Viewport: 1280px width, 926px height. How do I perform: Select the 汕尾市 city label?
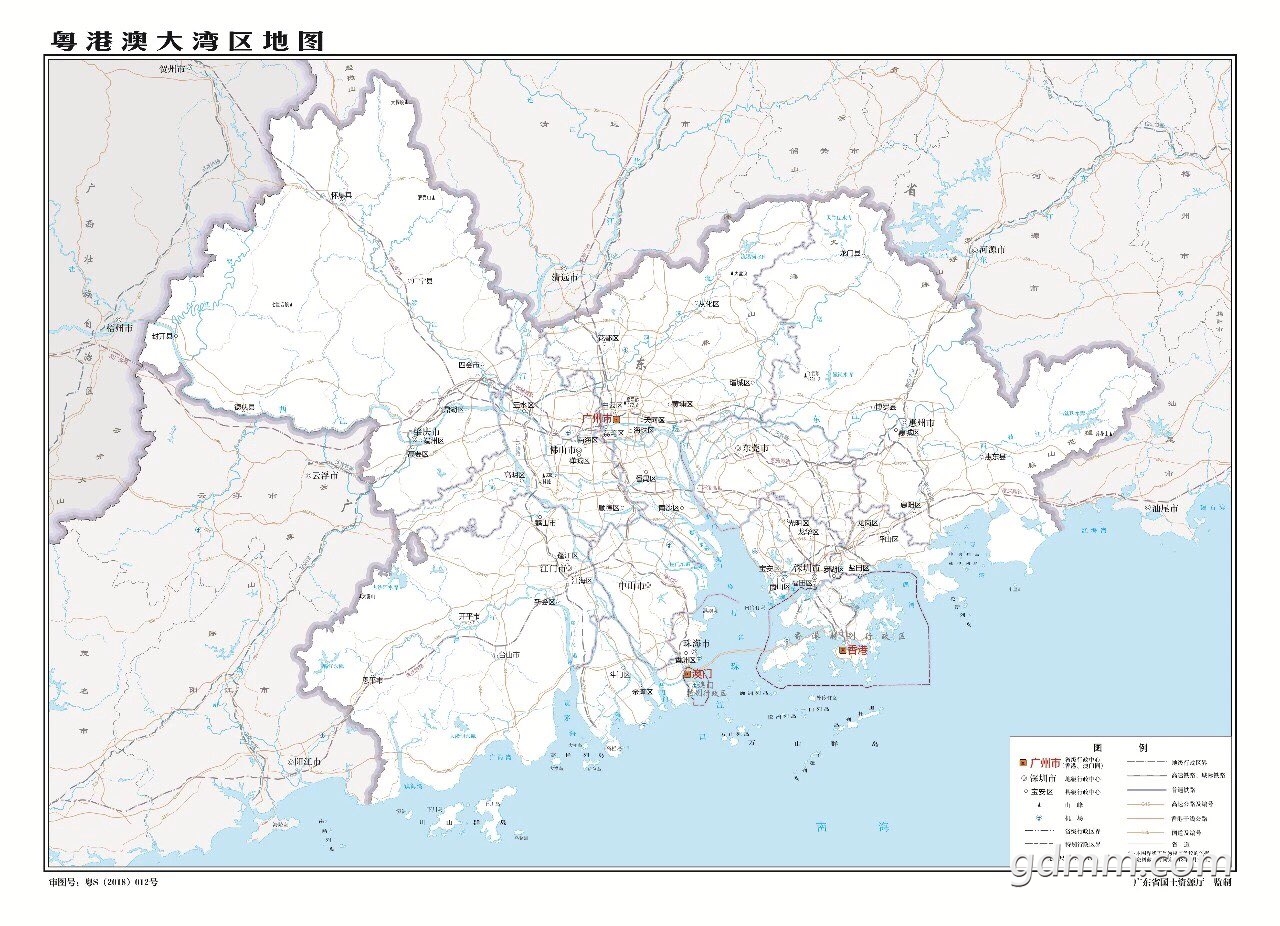[1164, 508]
